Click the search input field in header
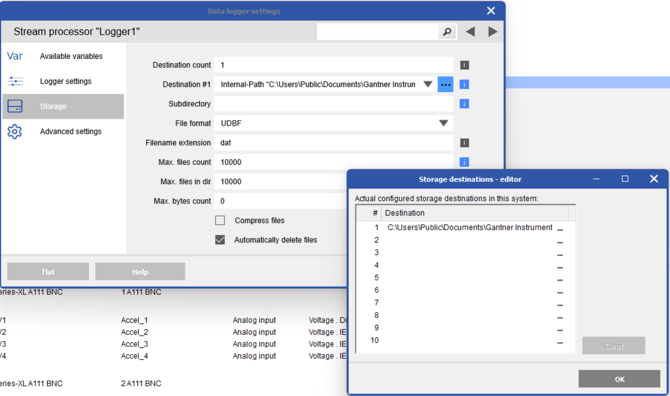Image resolution: width=670 pixels, height=396 pixels. [378, 32]
